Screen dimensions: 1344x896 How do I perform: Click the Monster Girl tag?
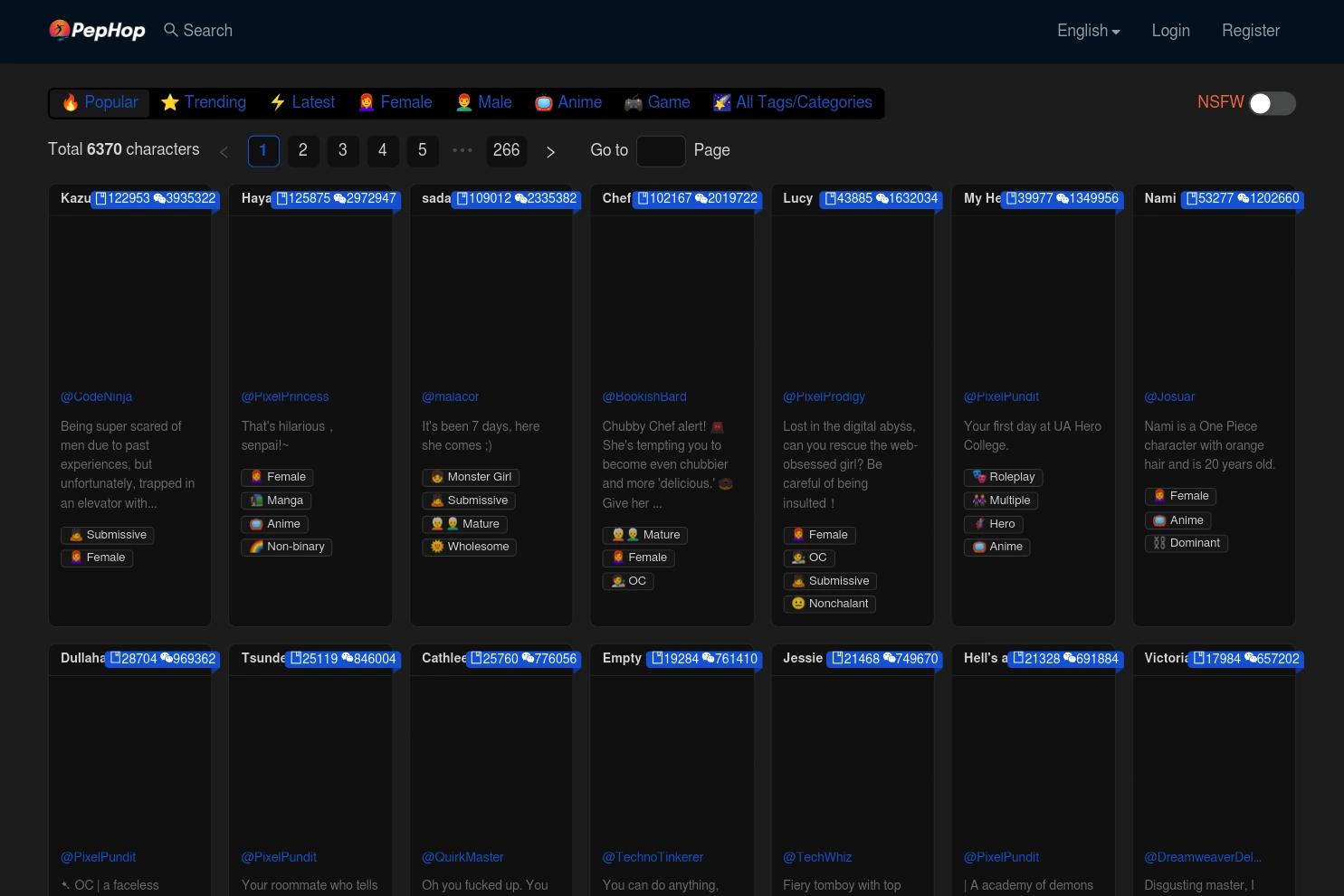coord(471,477)
